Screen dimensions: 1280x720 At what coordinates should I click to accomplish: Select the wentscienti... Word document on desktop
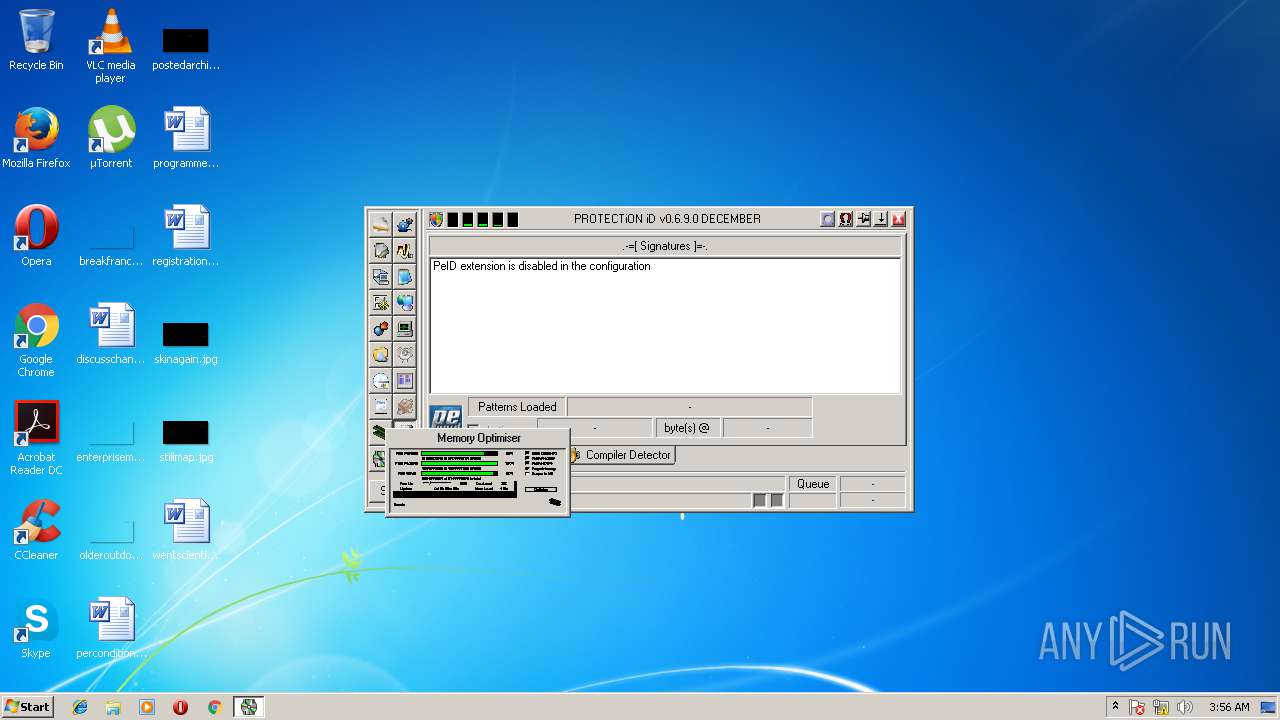[186, 530]
